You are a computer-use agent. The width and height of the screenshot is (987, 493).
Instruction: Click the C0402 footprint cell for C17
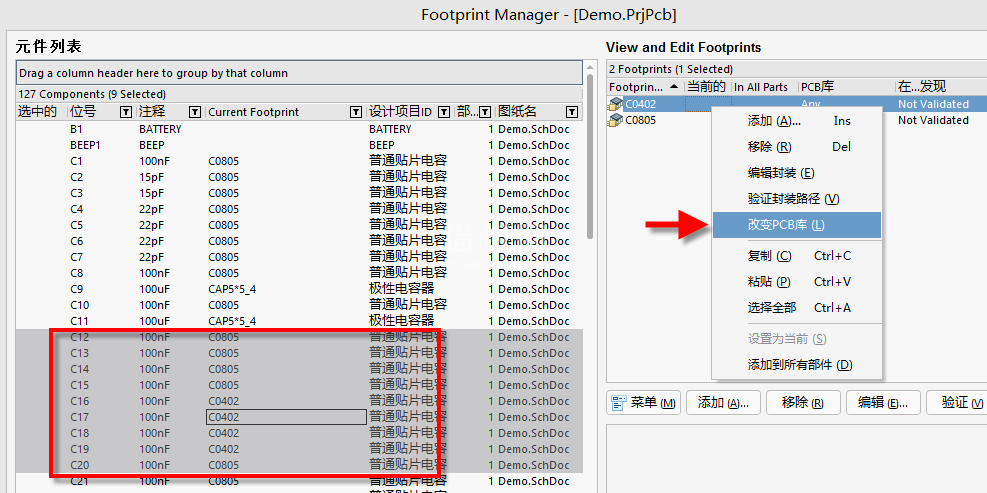click(285, 417)
